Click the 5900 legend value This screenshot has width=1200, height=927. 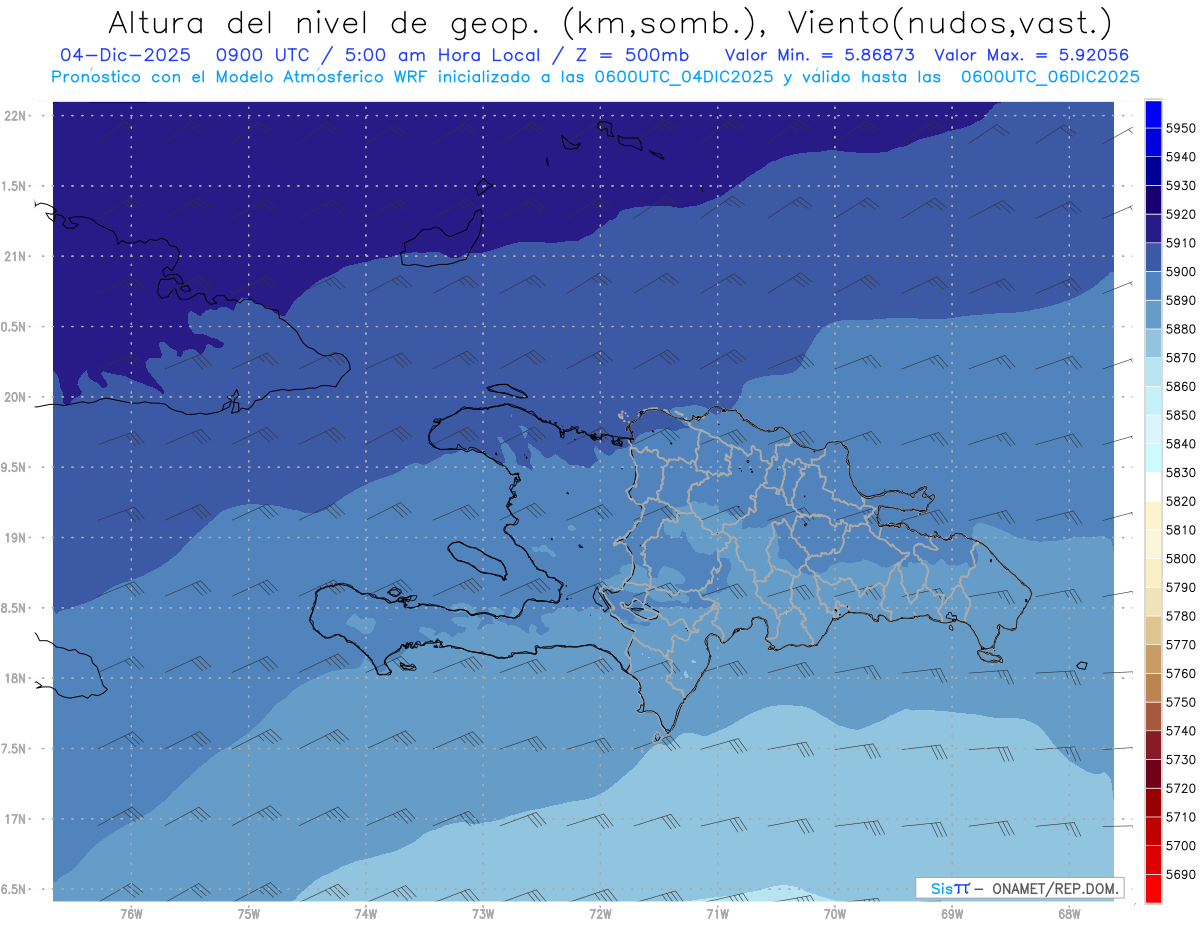1181,271
